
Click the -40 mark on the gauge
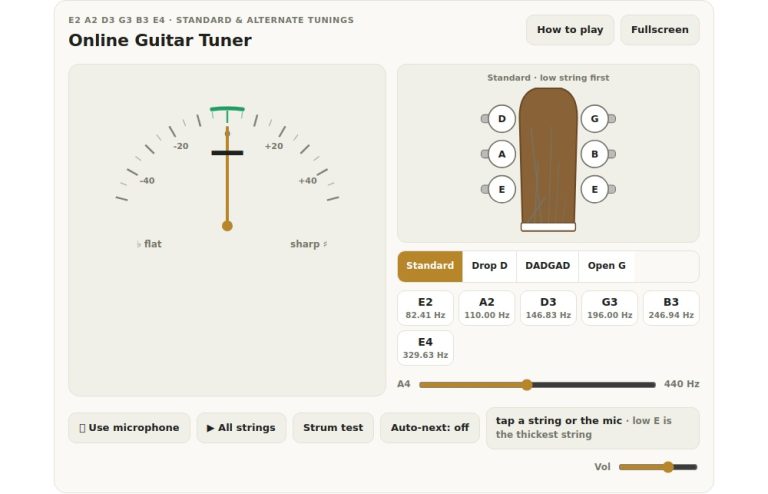tap(147, 181)
